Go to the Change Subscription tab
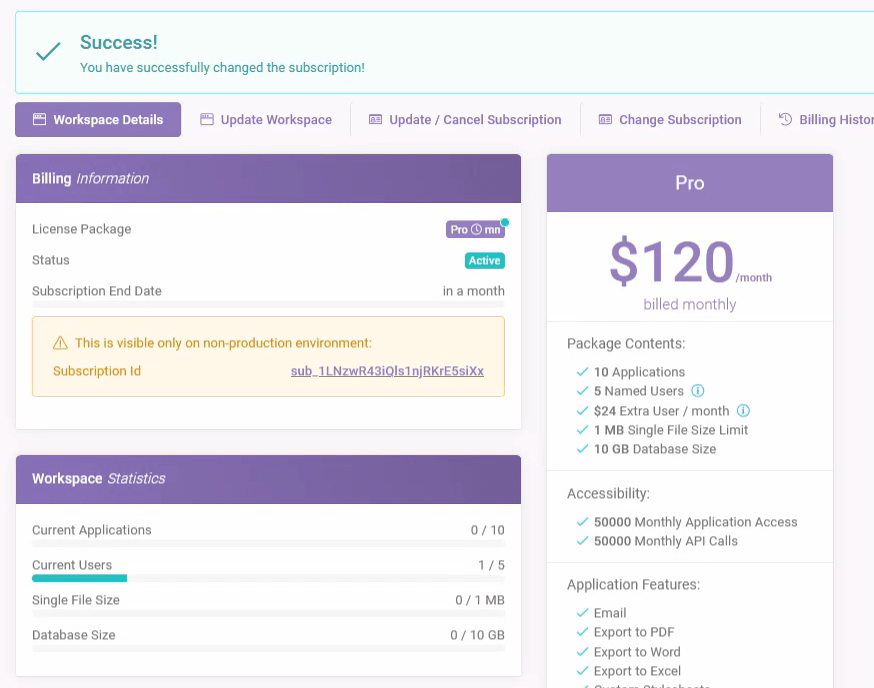The height and width of the screenshot is (688, 874). click(670, 119)
